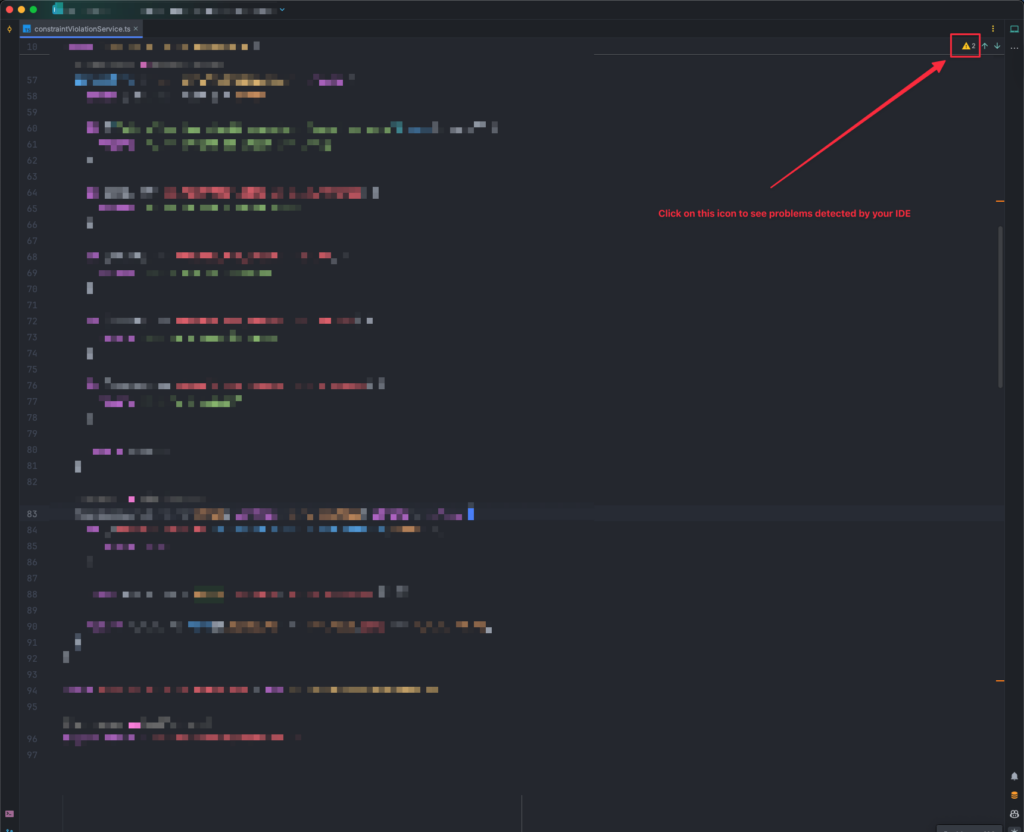
Task: Open the Copilot tool window icon
Action: (x=1014, y=814)
